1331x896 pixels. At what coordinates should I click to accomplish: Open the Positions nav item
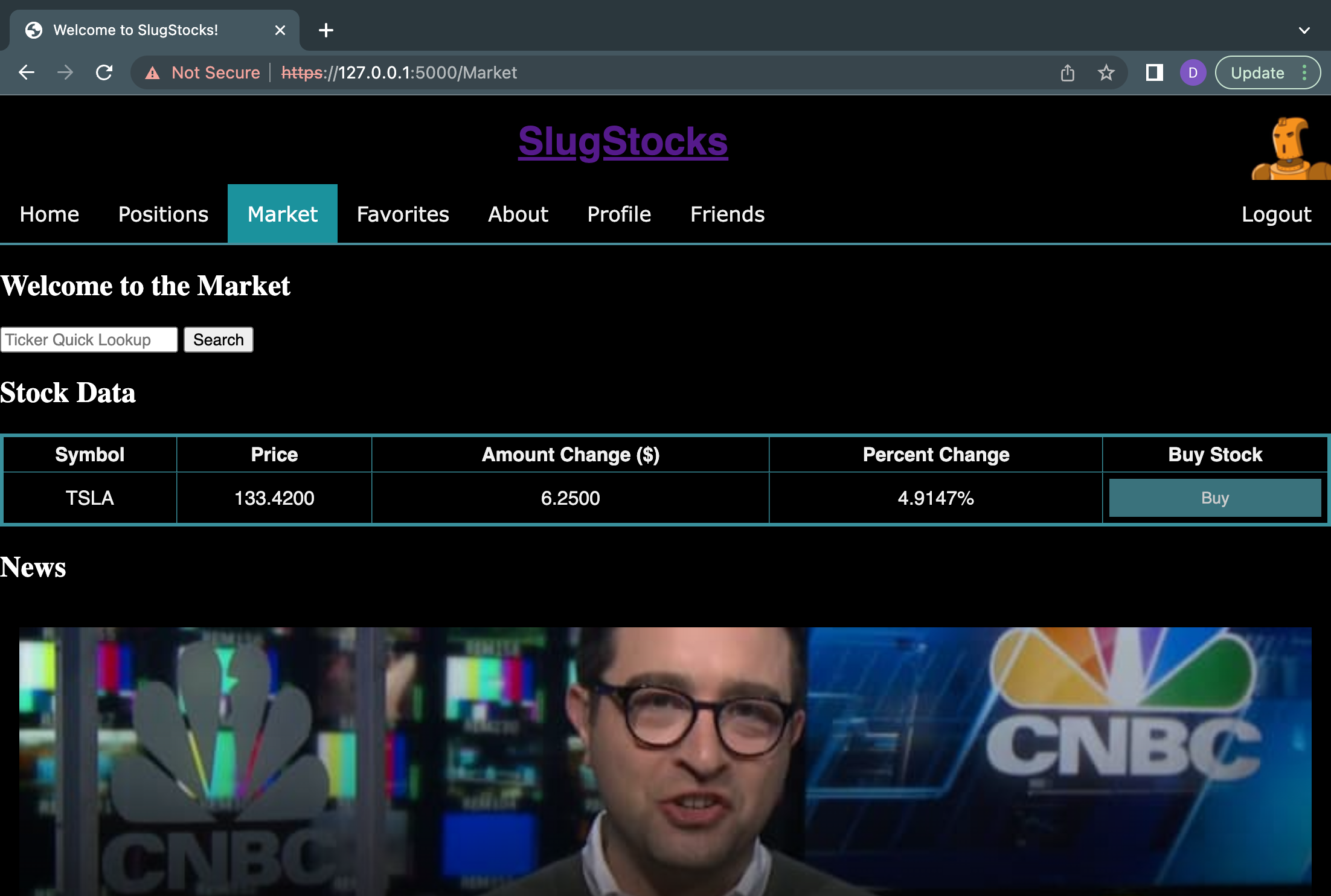click(163, 214)
